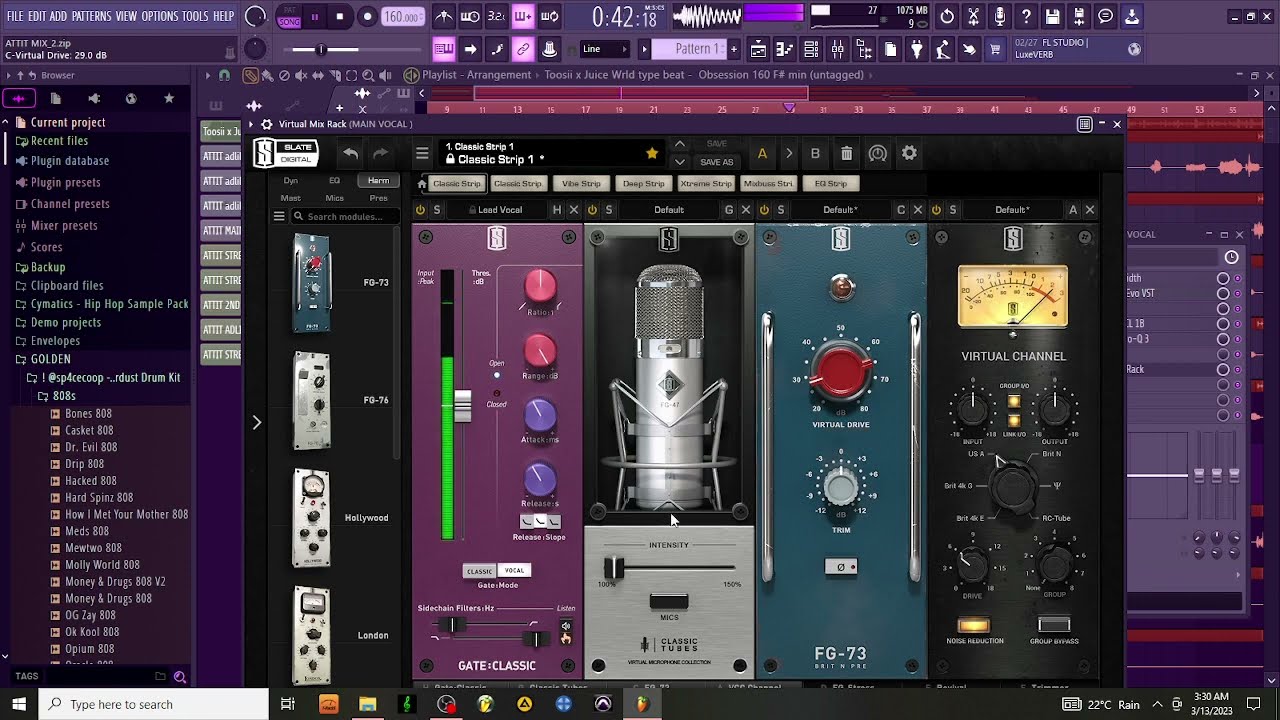Select EQ module category tab

(x=335, y=181)
